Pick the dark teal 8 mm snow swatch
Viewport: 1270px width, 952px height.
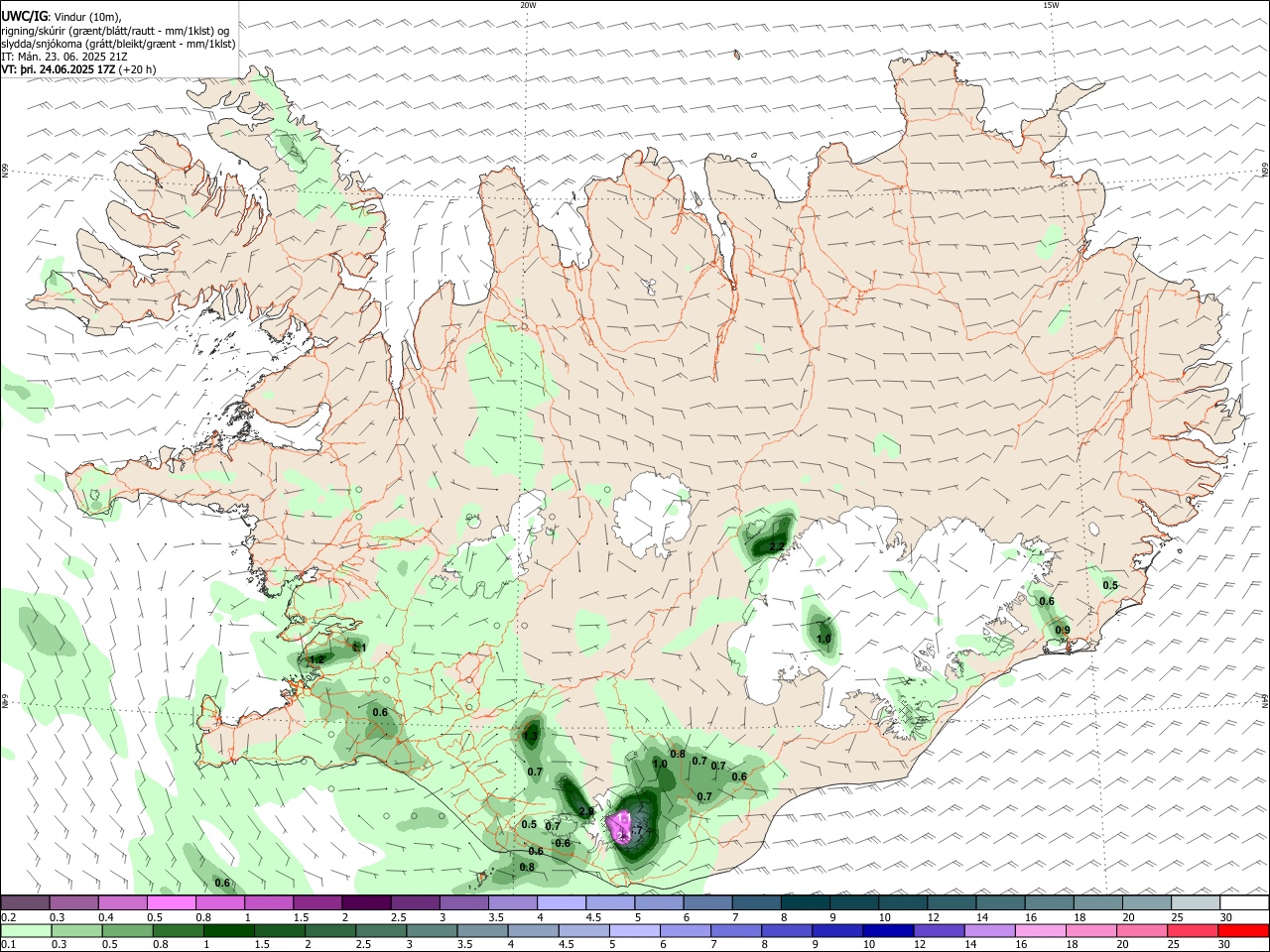point(805,902)
